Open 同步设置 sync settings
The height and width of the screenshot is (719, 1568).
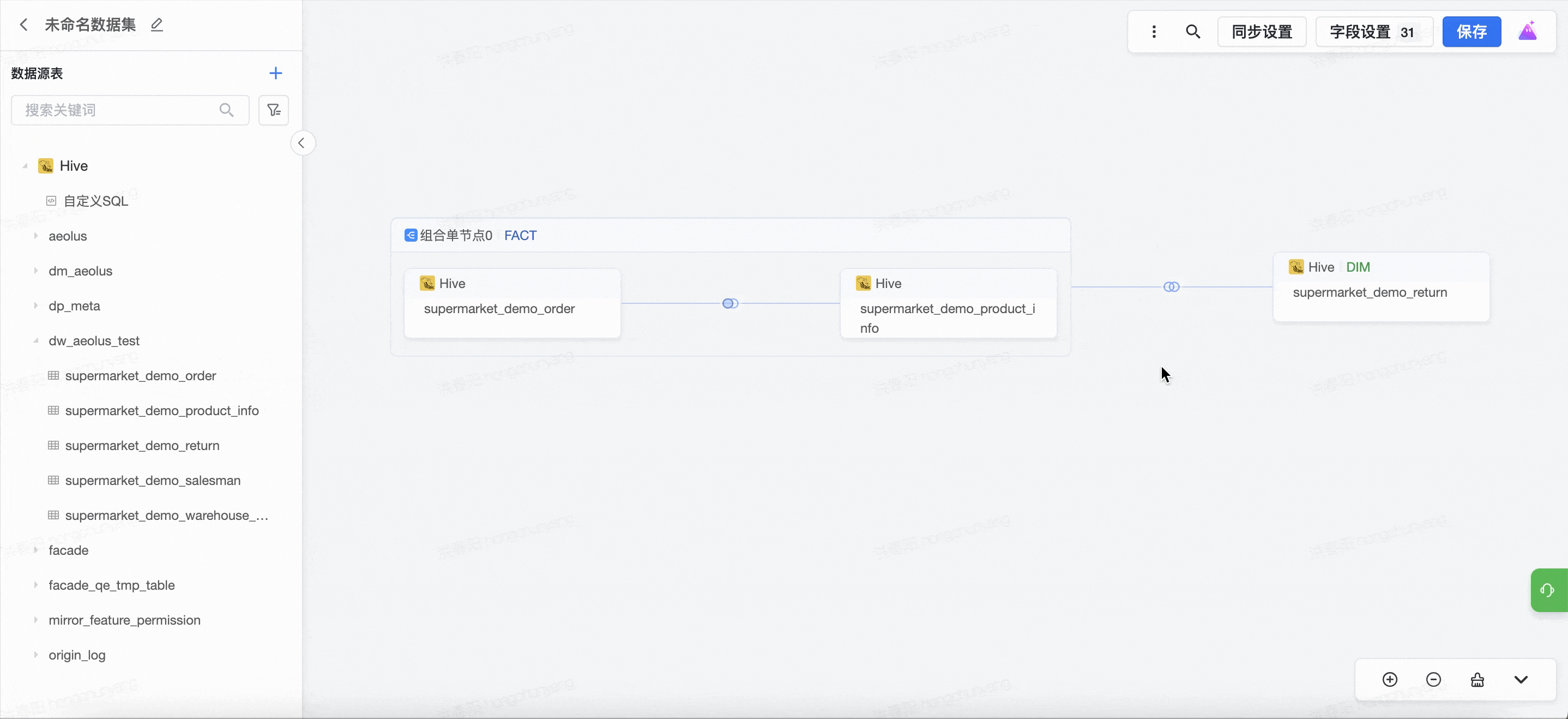1261,32
